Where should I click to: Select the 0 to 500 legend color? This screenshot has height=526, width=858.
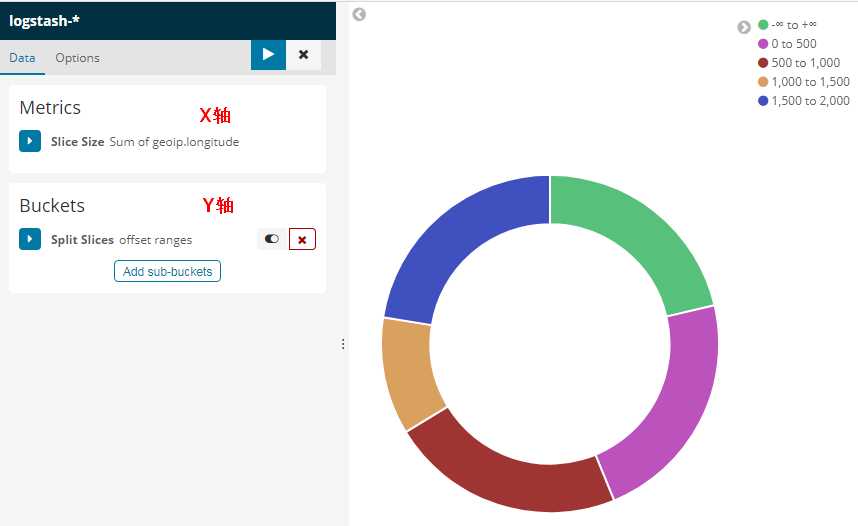click(x=763, y=44)
